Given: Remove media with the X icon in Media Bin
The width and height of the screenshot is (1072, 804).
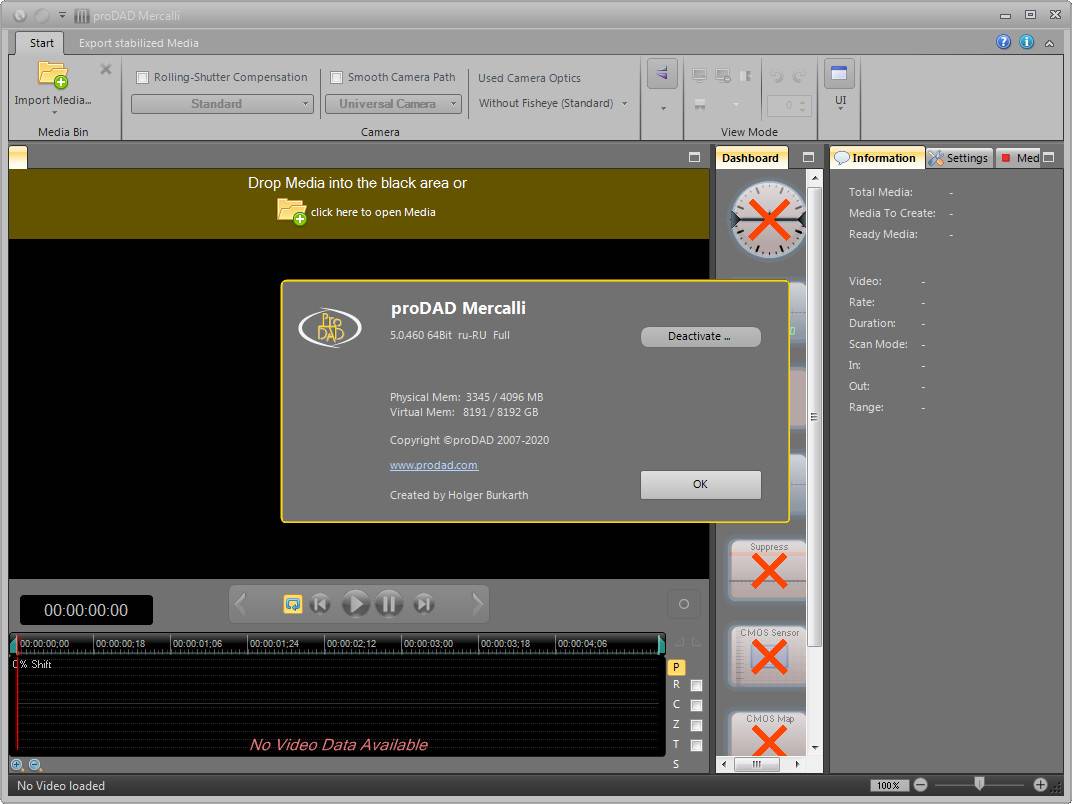Looking at the screenshot, I should (105, 69).
